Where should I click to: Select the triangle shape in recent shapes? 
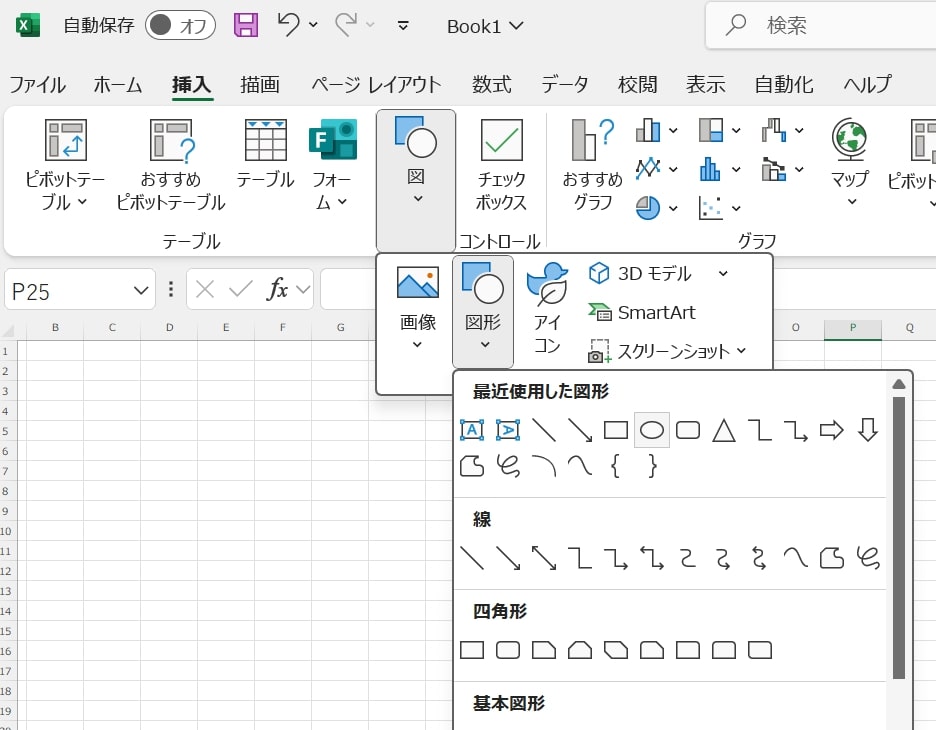pyautogui.click(x=723, y=430)
